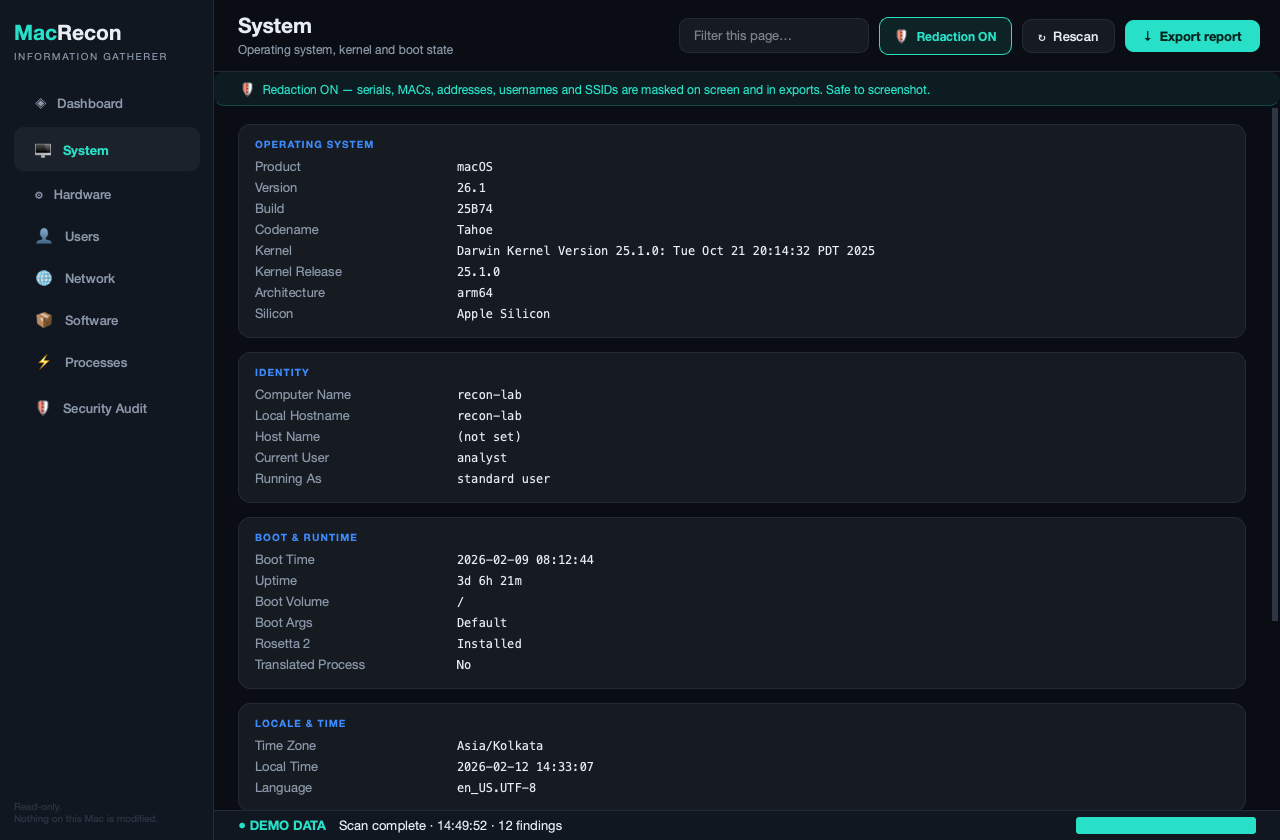Click the BOOT & RUNTIME section heading
1280x840 pixels.
306,537
